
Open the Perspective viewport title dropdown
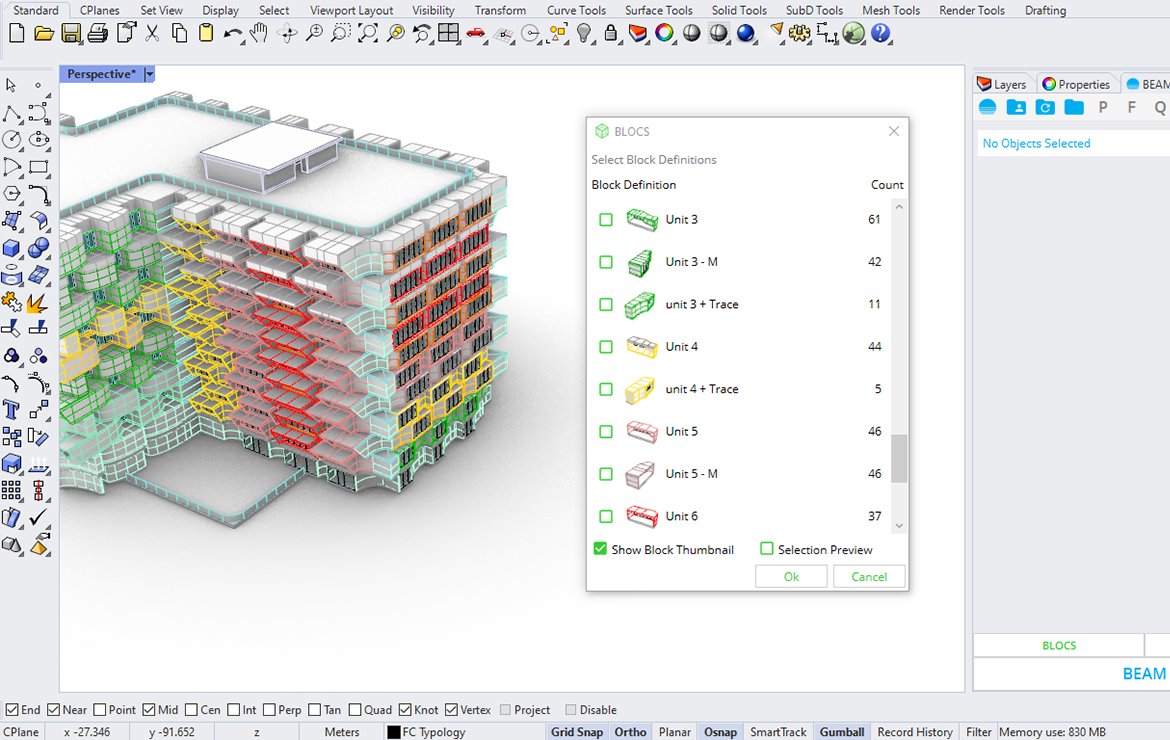tap(149, 73)
